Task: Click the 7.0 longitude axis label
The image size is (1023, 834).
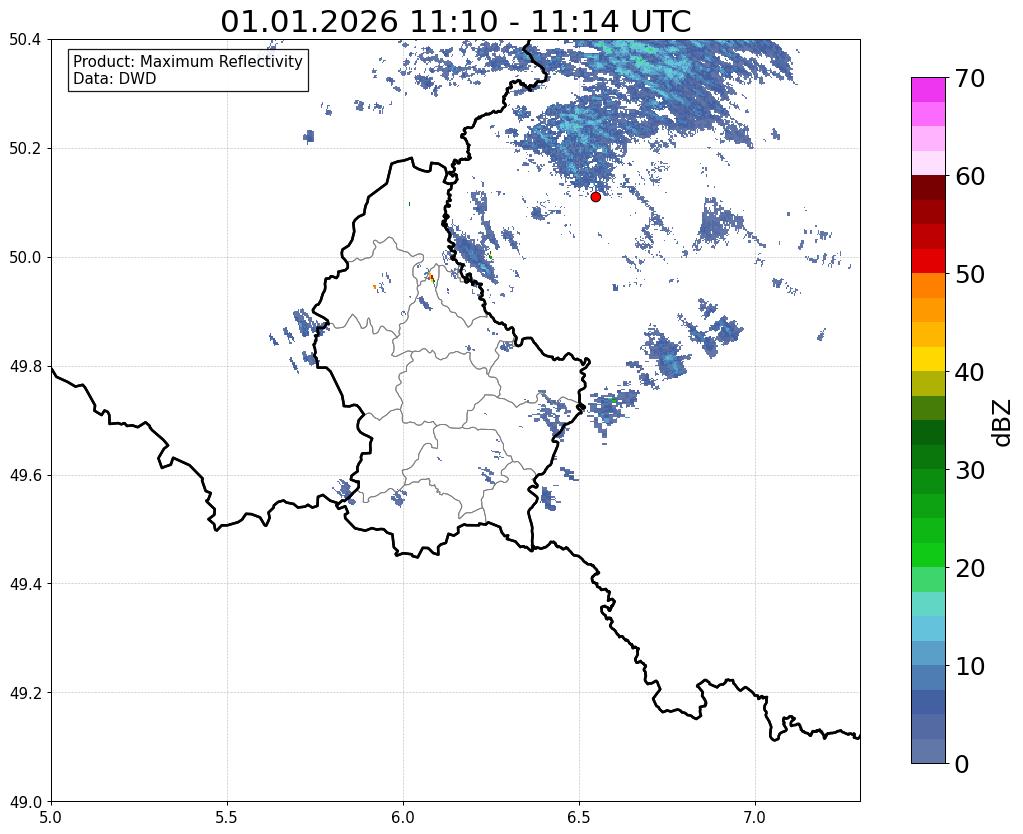Action: click(x=755, y=816)
